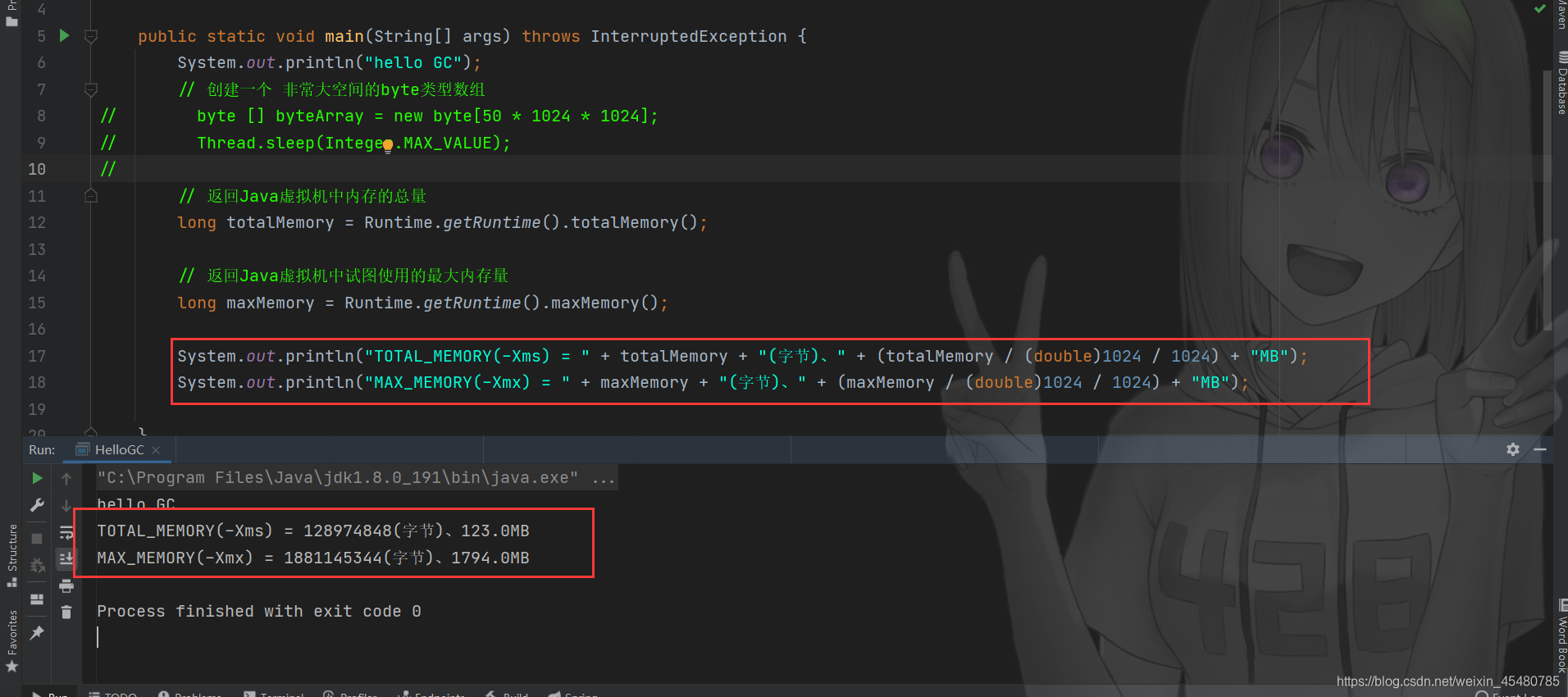Viewport: 1568px width, 697px height.
Task: Click fold end marker on line 11
Action: (91, 196)
